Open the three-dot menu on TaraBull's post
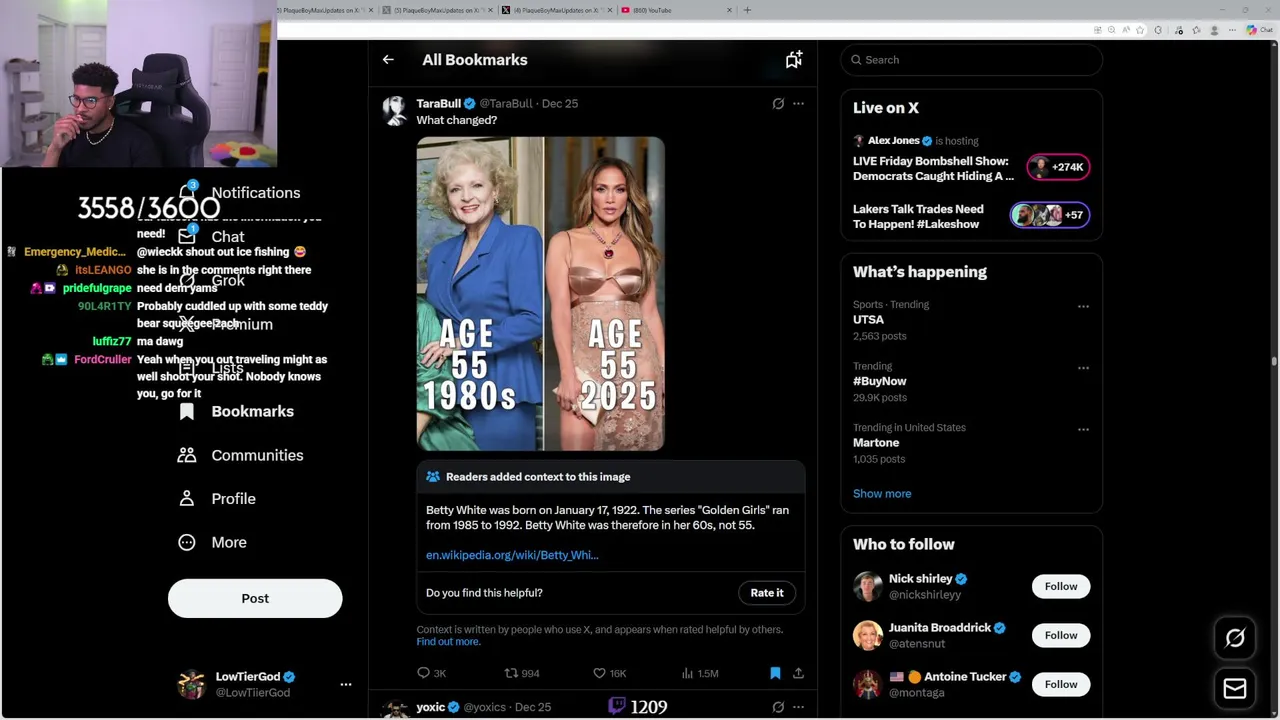Image resolution: width=1280 pixels, height=720 pixels. [798, 103]
